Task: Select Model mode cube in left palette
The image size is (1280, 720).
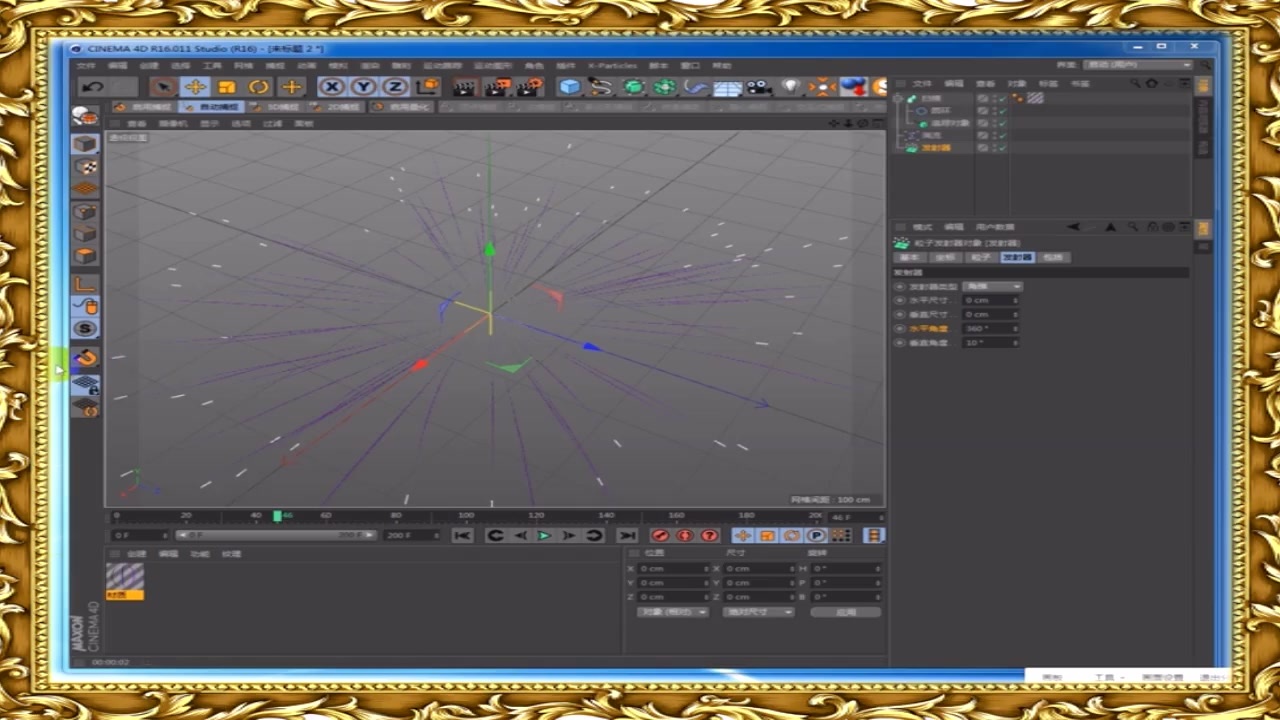Action: (x=85, y=143)
